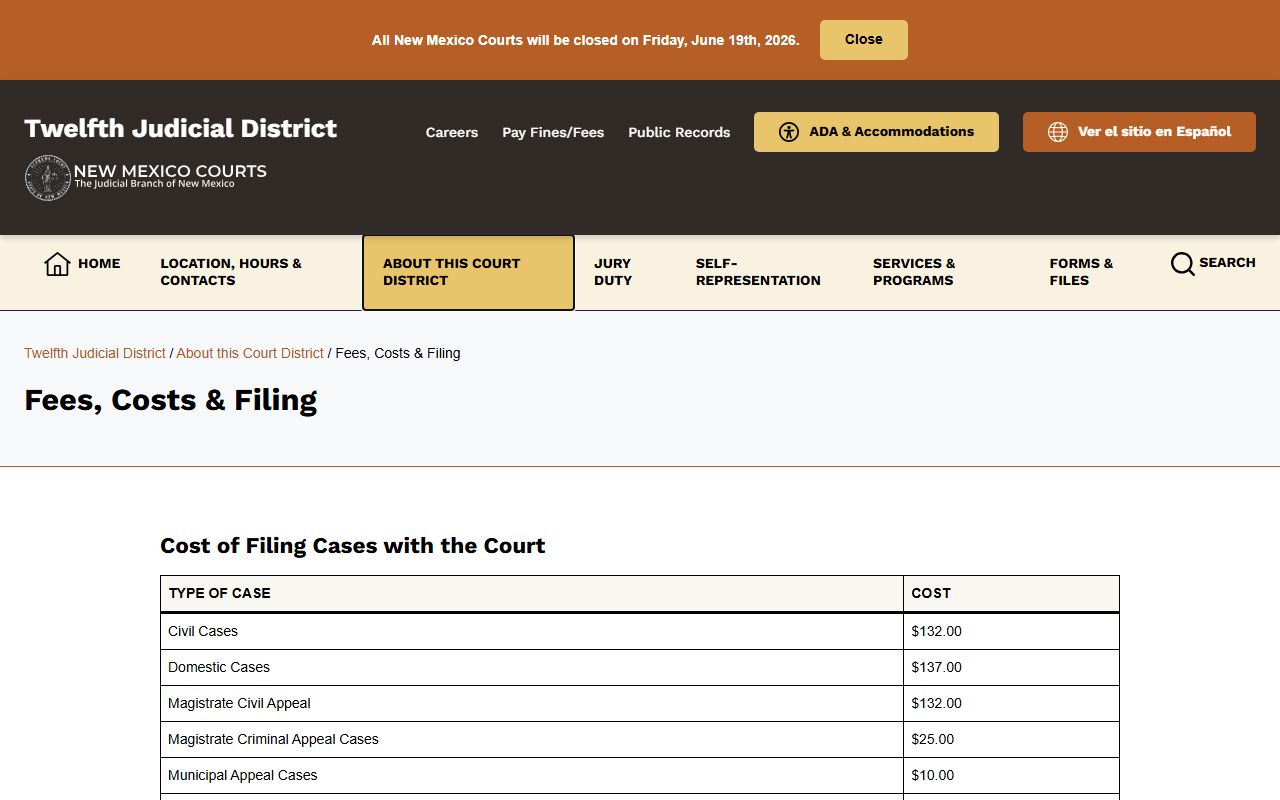This screenshot has width=1280, height=800.
Task: Follow the Twelfth Judicial District breadcrumb
Action: point(95,353)
